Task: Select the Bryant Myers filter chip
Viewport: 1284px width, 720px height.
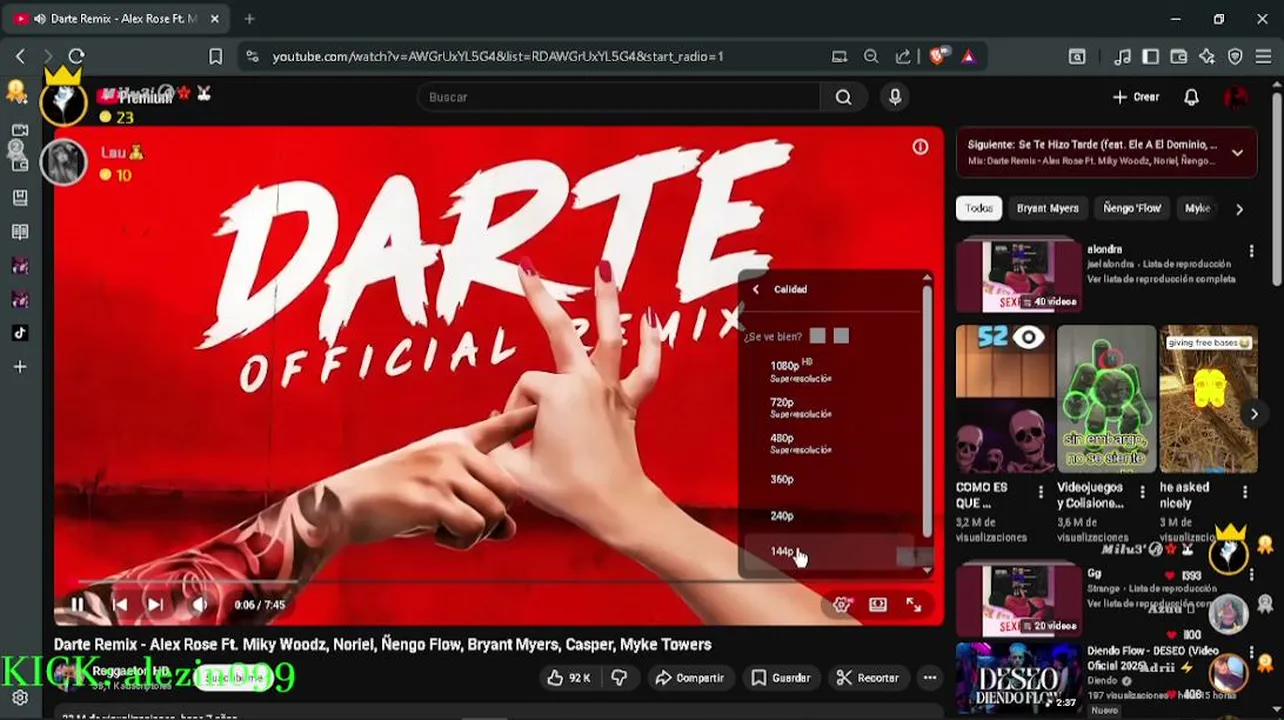Action: 1047,208
